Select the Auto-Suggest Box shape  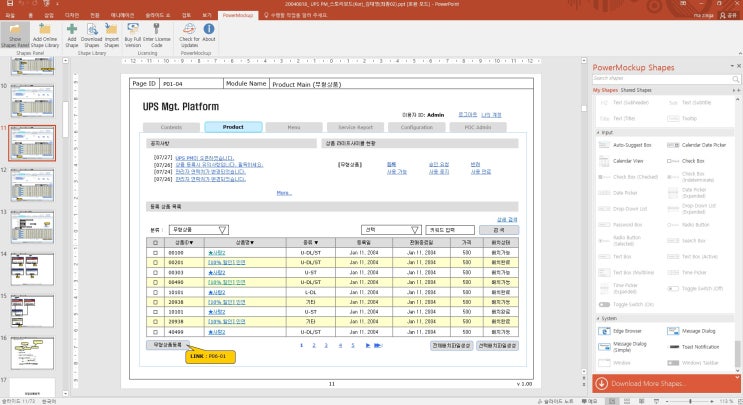(x=625, y=145)
